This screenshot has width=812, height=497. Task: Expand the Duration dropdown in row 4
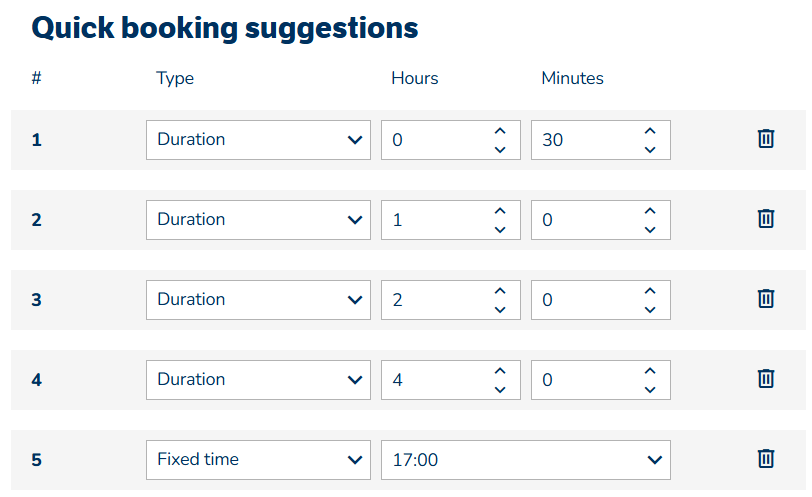258,380
